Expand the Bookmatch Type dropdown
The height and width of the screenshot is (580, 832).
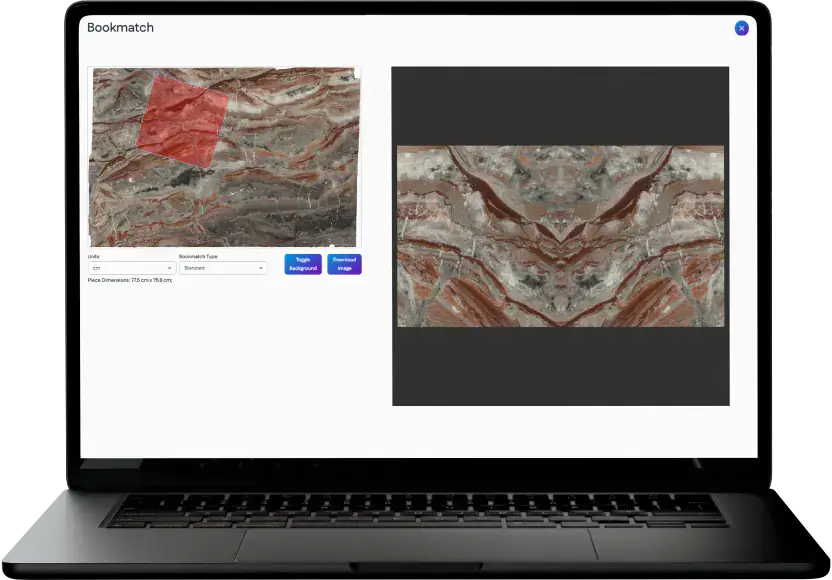coord(223,268)
